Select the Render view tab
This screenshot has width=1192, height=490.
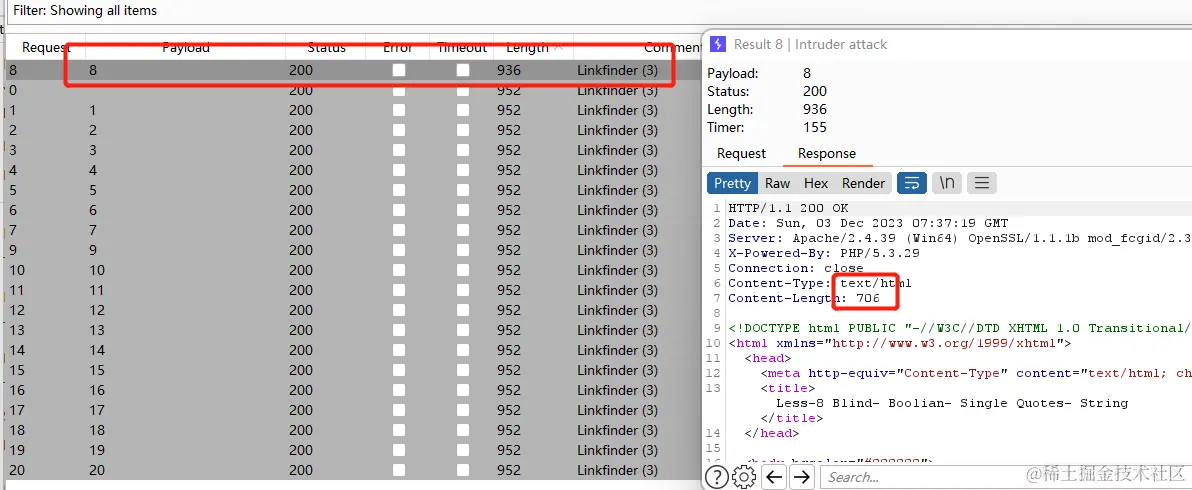point(863,183)
